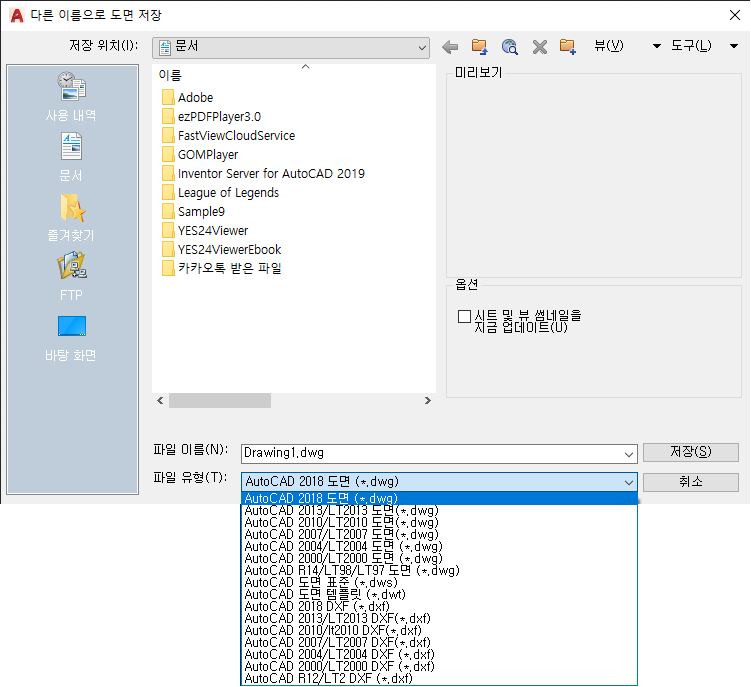
Task: Go up one folder level
Action: click(x=479, y=46)
